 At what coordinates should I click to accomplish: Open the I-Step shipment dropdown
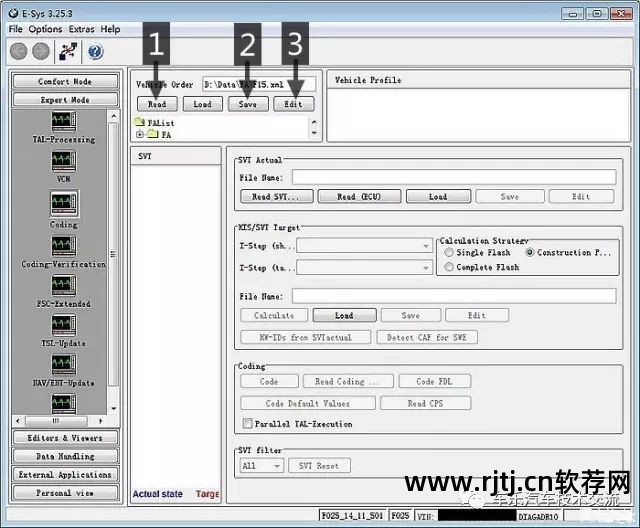pyautogui.click(x=364, y=245)
